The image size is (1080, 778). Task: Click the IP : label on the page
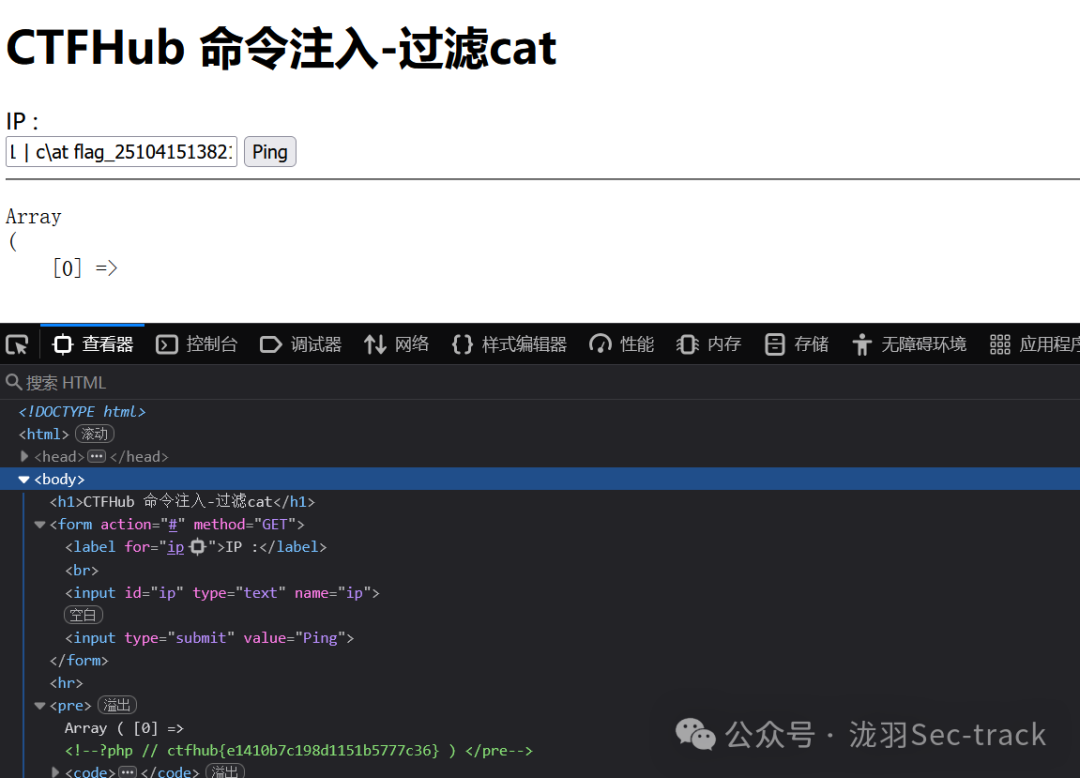pyautogui.click(x=23, y=121)
